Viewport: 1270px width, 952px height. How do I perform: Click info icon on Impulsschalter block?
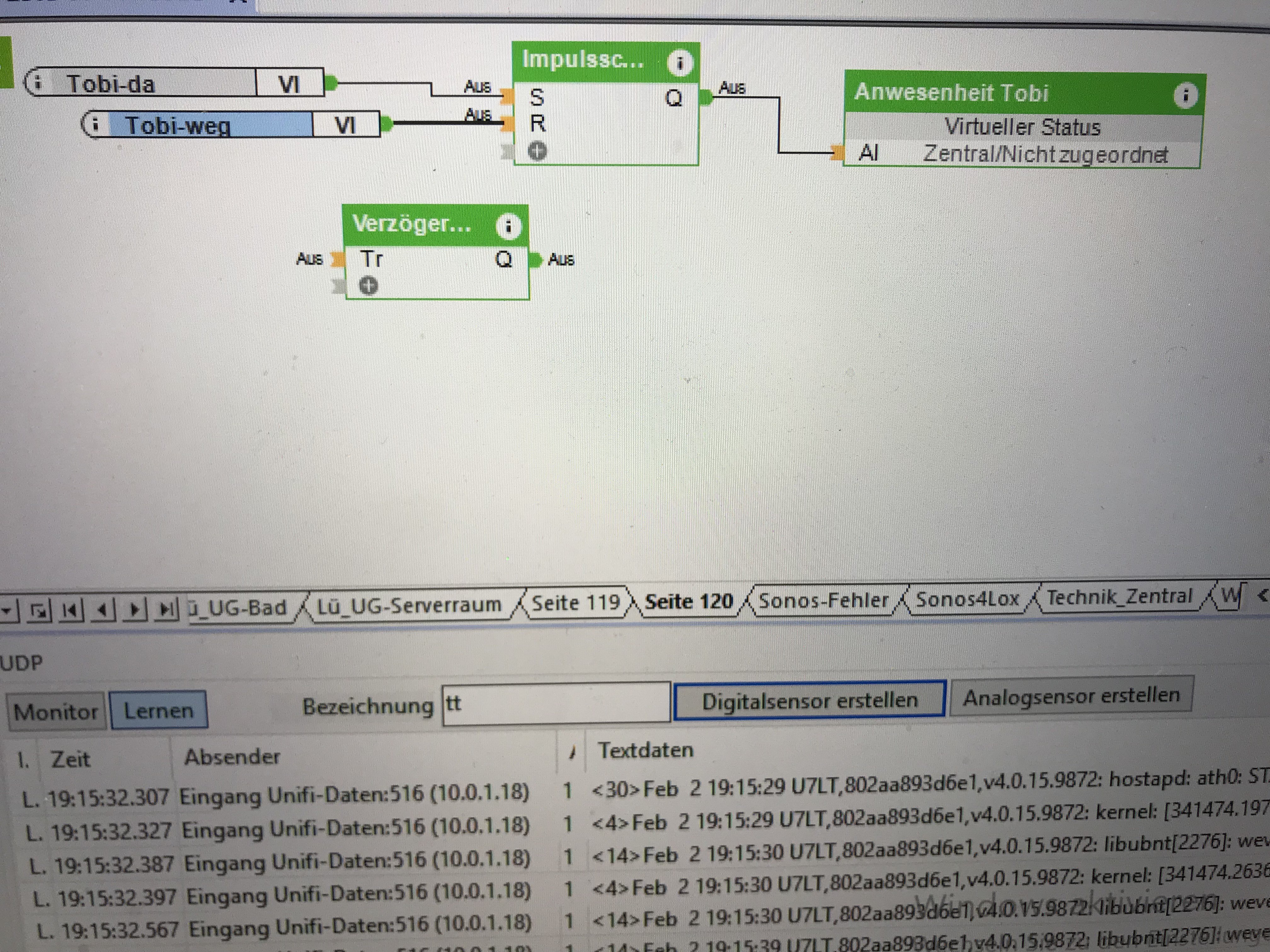680,63
